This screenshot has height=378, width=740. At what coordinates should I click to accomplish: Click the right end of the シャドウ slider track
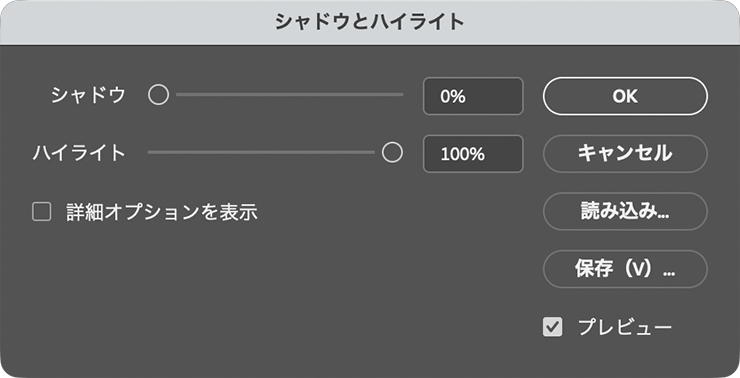click(x=401, y=94)
